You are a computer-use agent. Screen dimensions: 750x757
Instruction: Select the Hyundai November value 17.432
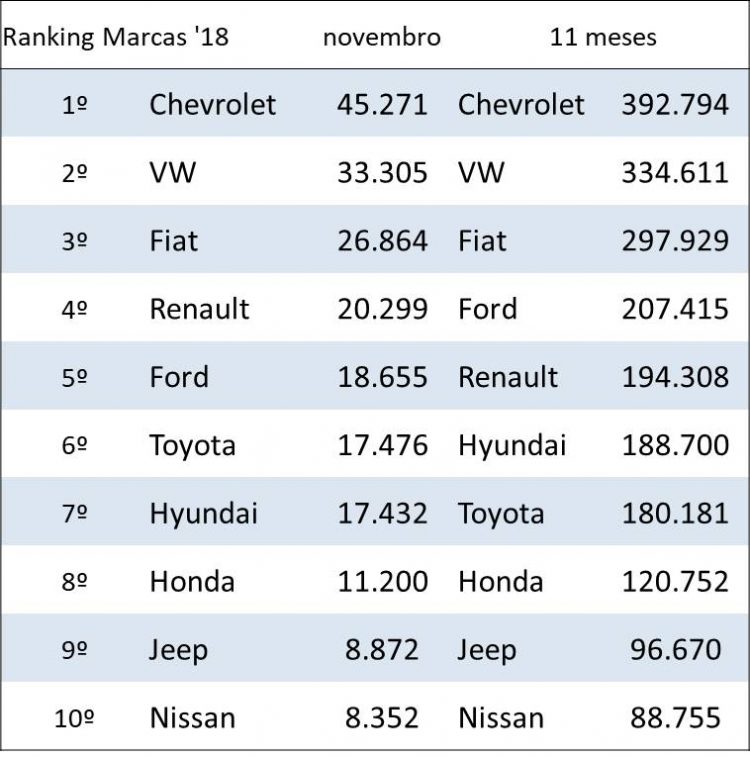point(382,513)
